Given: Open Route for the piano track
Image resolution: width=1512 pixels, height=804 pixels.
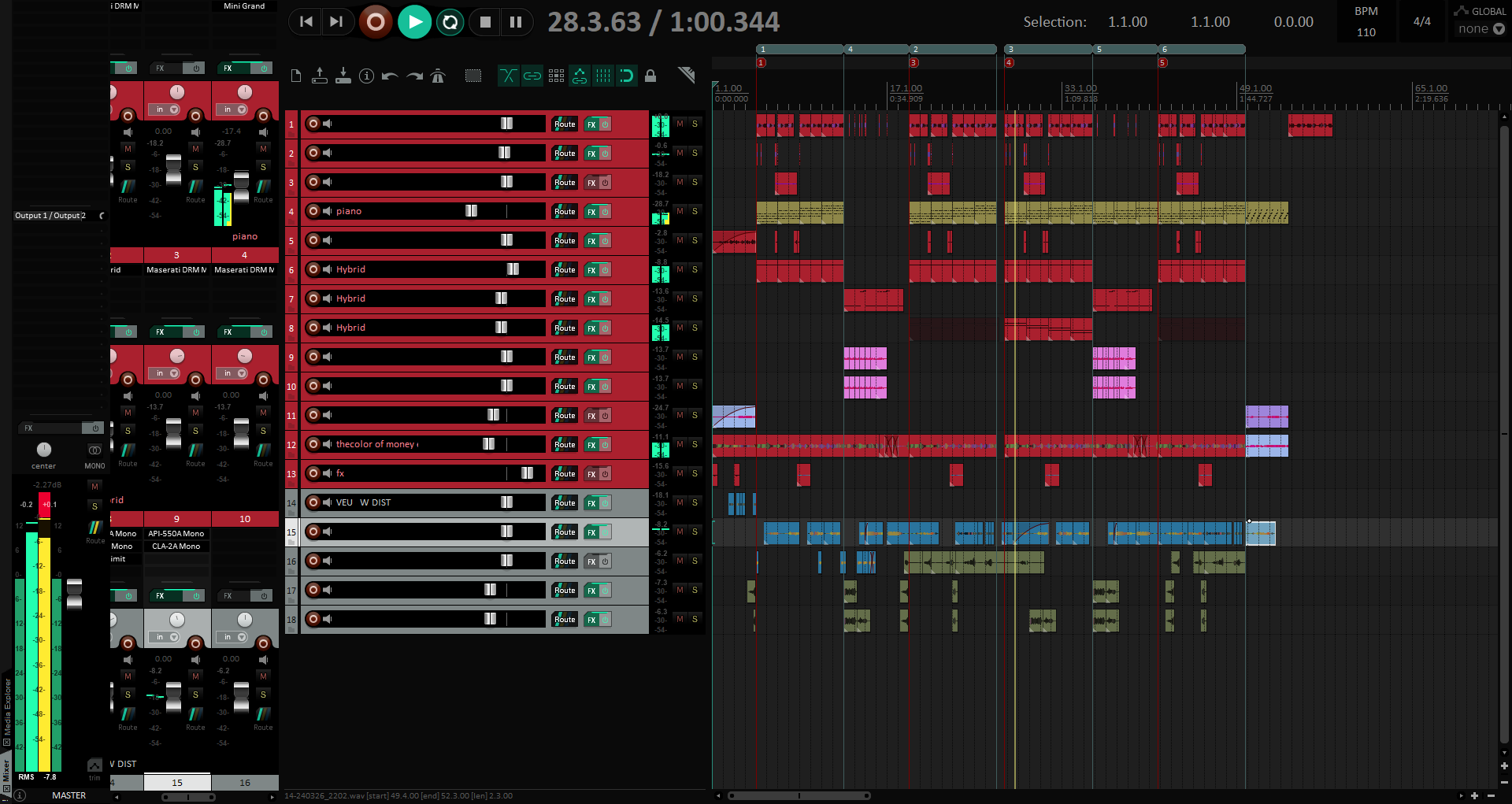Looking at the screenshot, I should (565, 211).
